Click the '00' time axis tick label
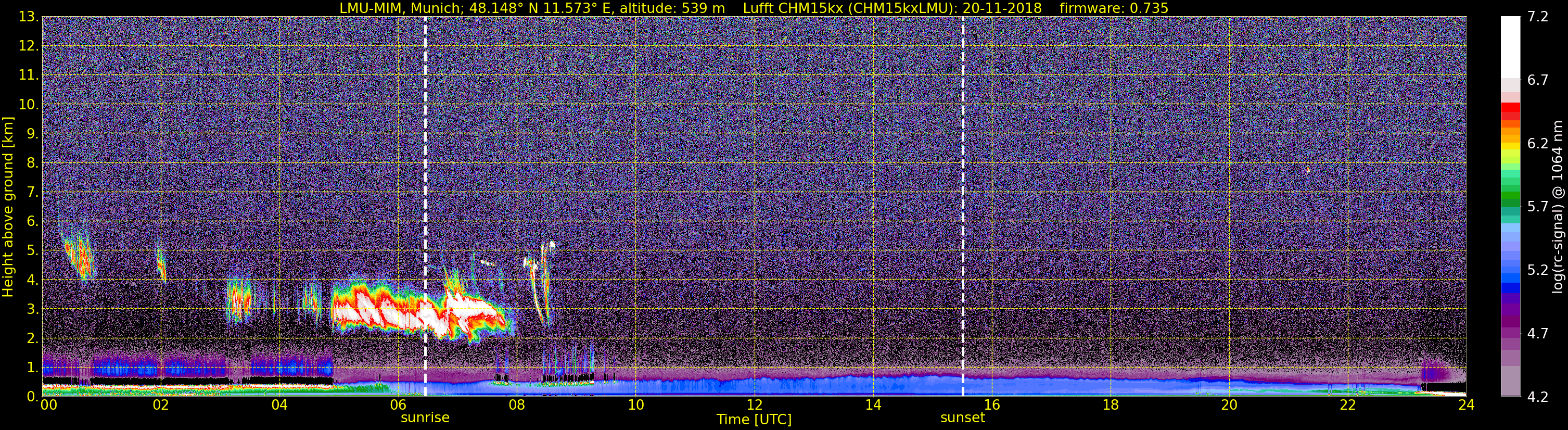Image resolution: width=1568 pixels, height=430 pixels. (49, 405)
